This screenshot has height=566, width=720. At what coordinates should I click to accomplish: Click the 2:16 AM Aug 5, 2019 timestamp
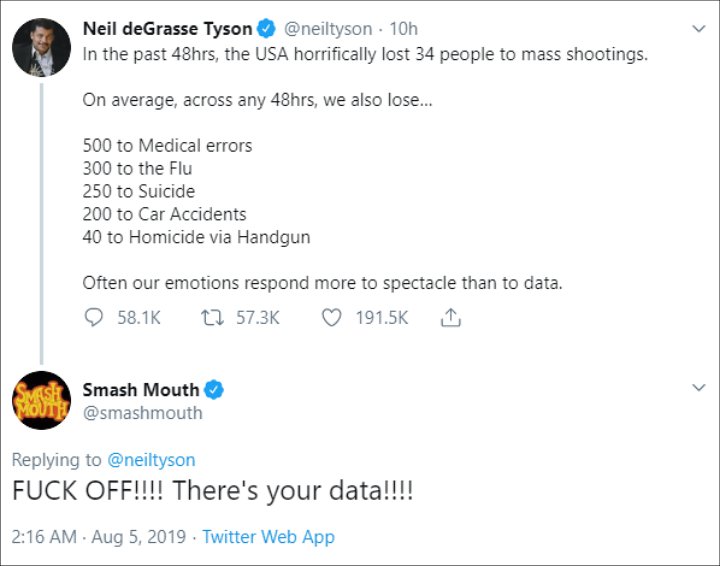coord(99,537)
